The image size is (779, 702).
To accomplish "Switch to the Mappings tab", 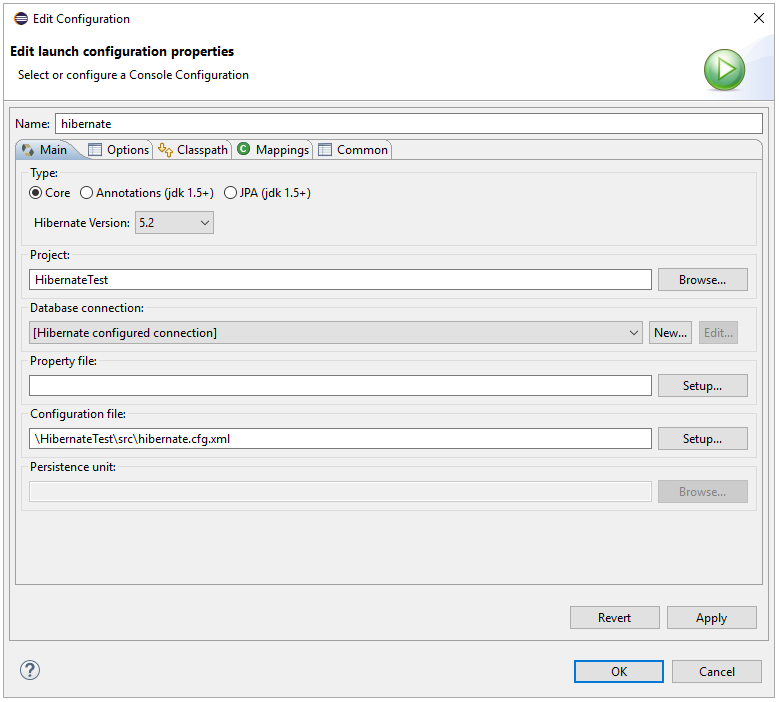I will (x=273, y=150).
